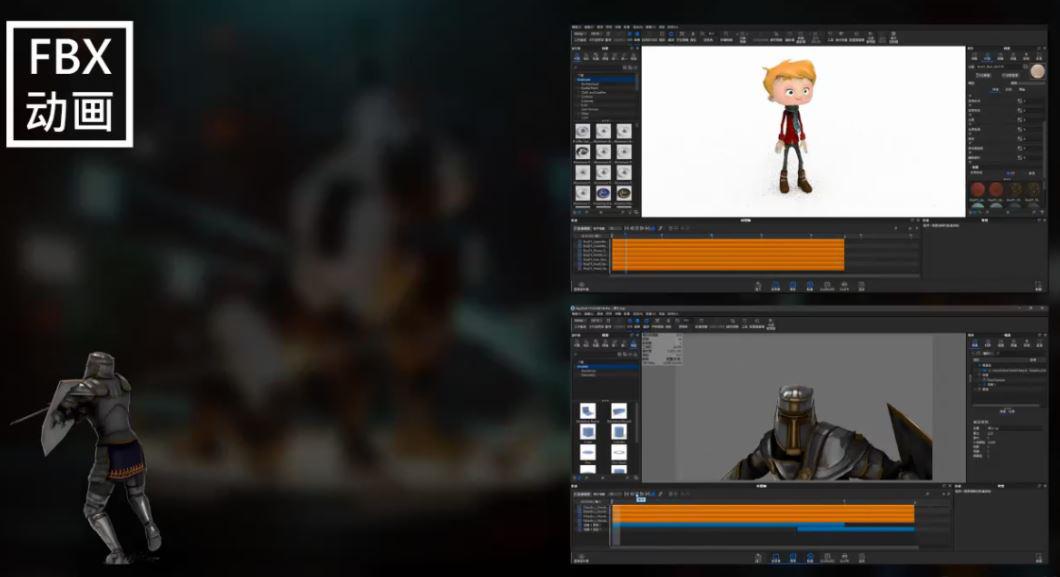This screenshot has width=1060, height=577.
Task: Toggle Project icon in the knight window's bottom toolbar
Action: tap(793, 556)
